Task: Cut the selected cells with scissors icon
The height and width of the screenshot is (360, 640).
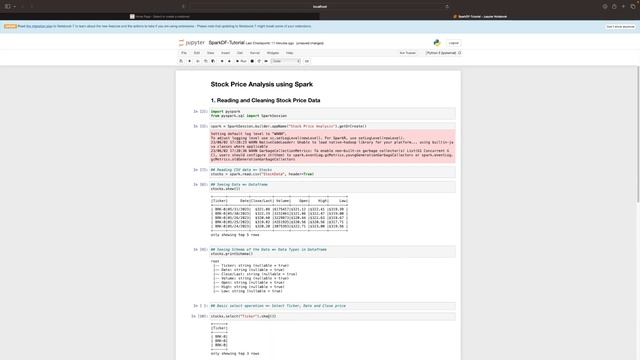Action: pos(198,61)
